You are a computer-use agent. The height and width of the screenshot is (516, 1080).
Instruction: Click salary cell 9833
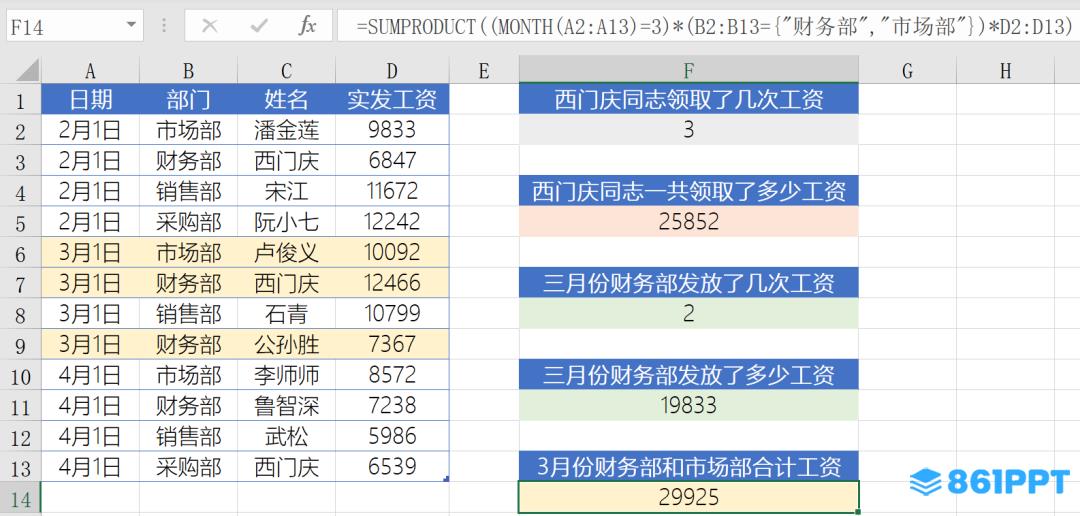tap(392, 130)
